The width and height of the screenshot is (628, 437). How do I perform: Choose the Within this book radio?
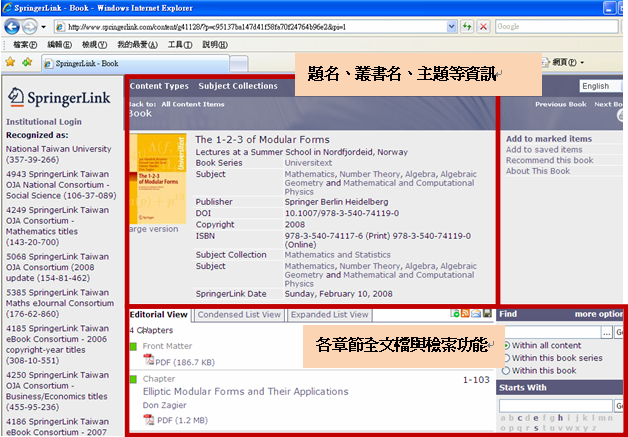pos(507,371)
